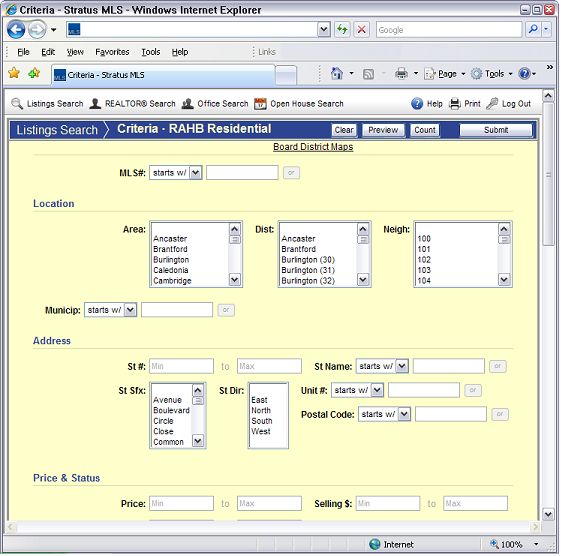561x556 pixels.
Task: Stop loading with the red X icon
Action: point(361,29)
